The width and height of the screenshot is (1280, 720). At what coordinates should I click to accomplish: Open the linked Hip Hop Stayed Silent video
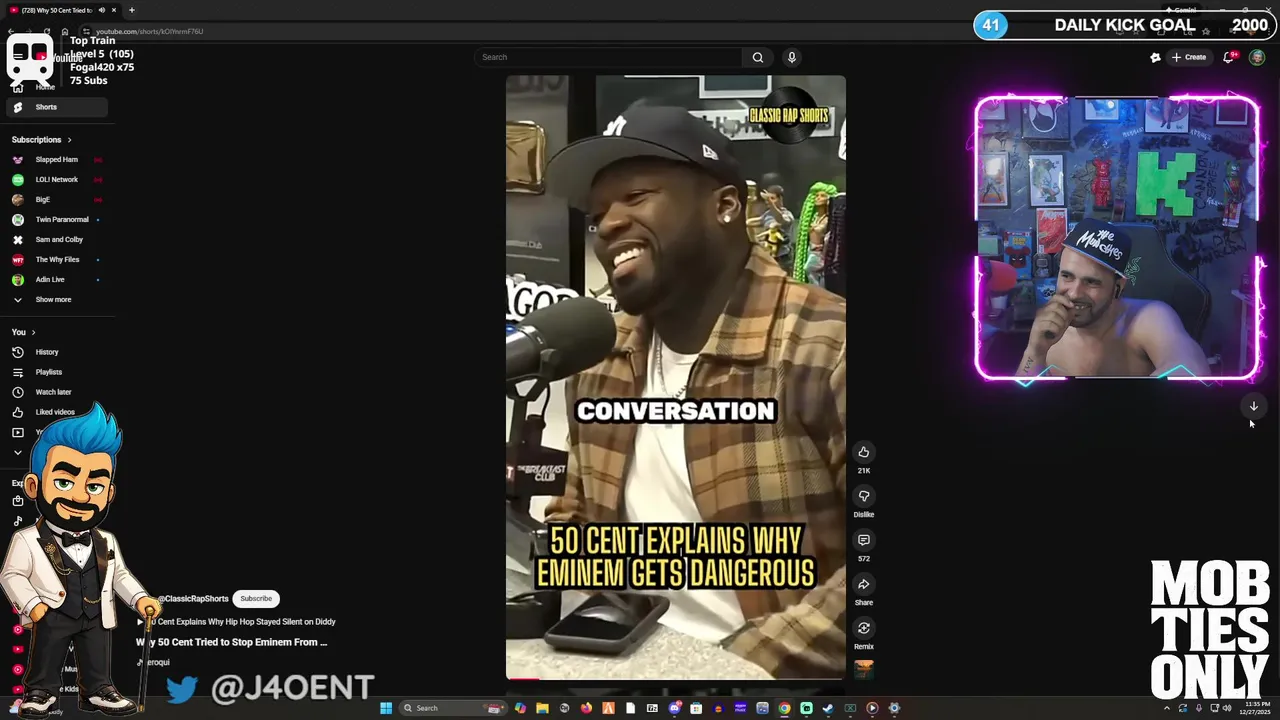click(237, 622)
